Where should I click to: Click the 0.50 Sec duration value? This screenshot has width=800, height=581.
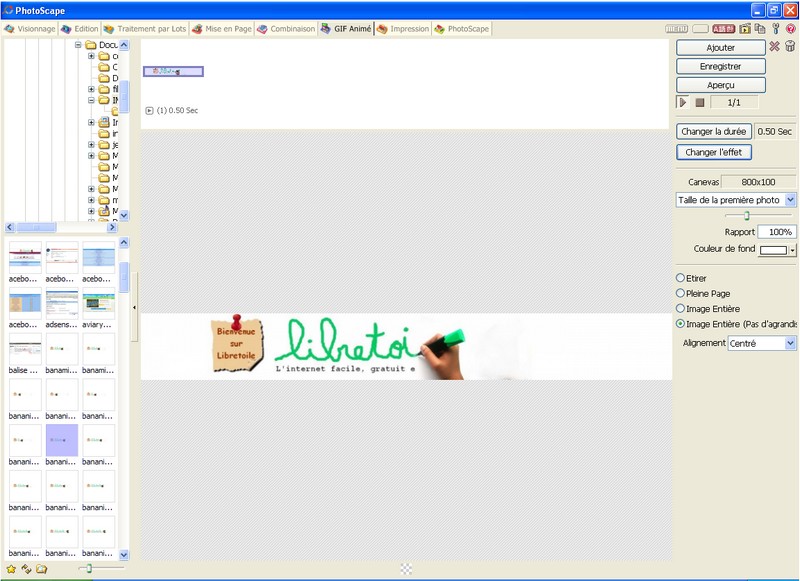774,132
